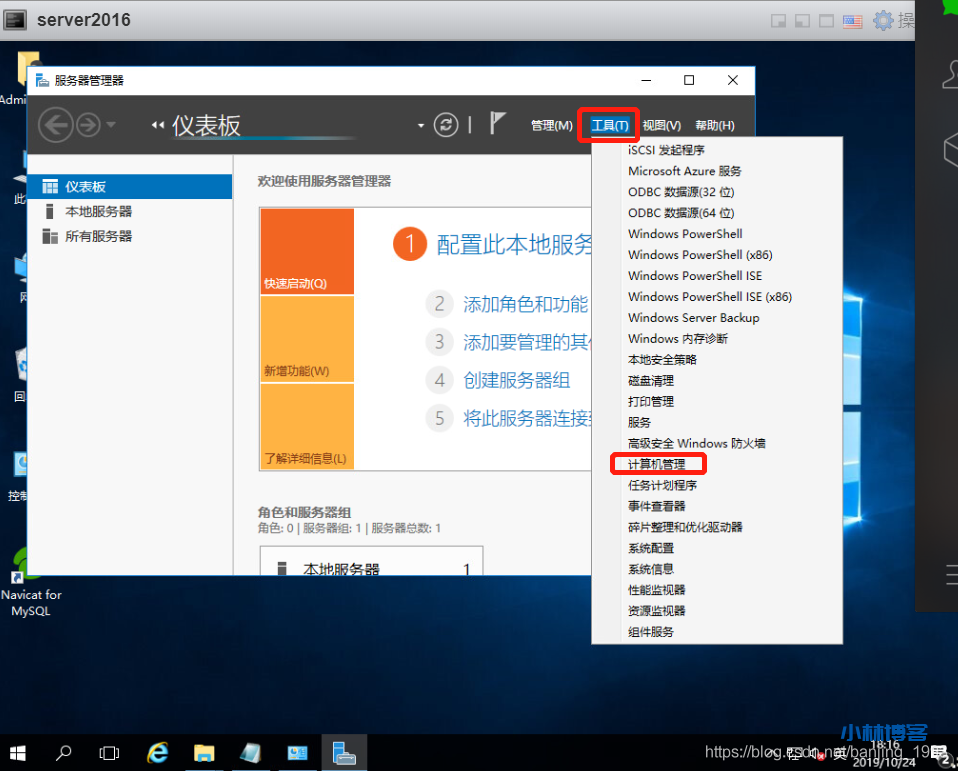Click the forward navigation arrow

(88, 125)
